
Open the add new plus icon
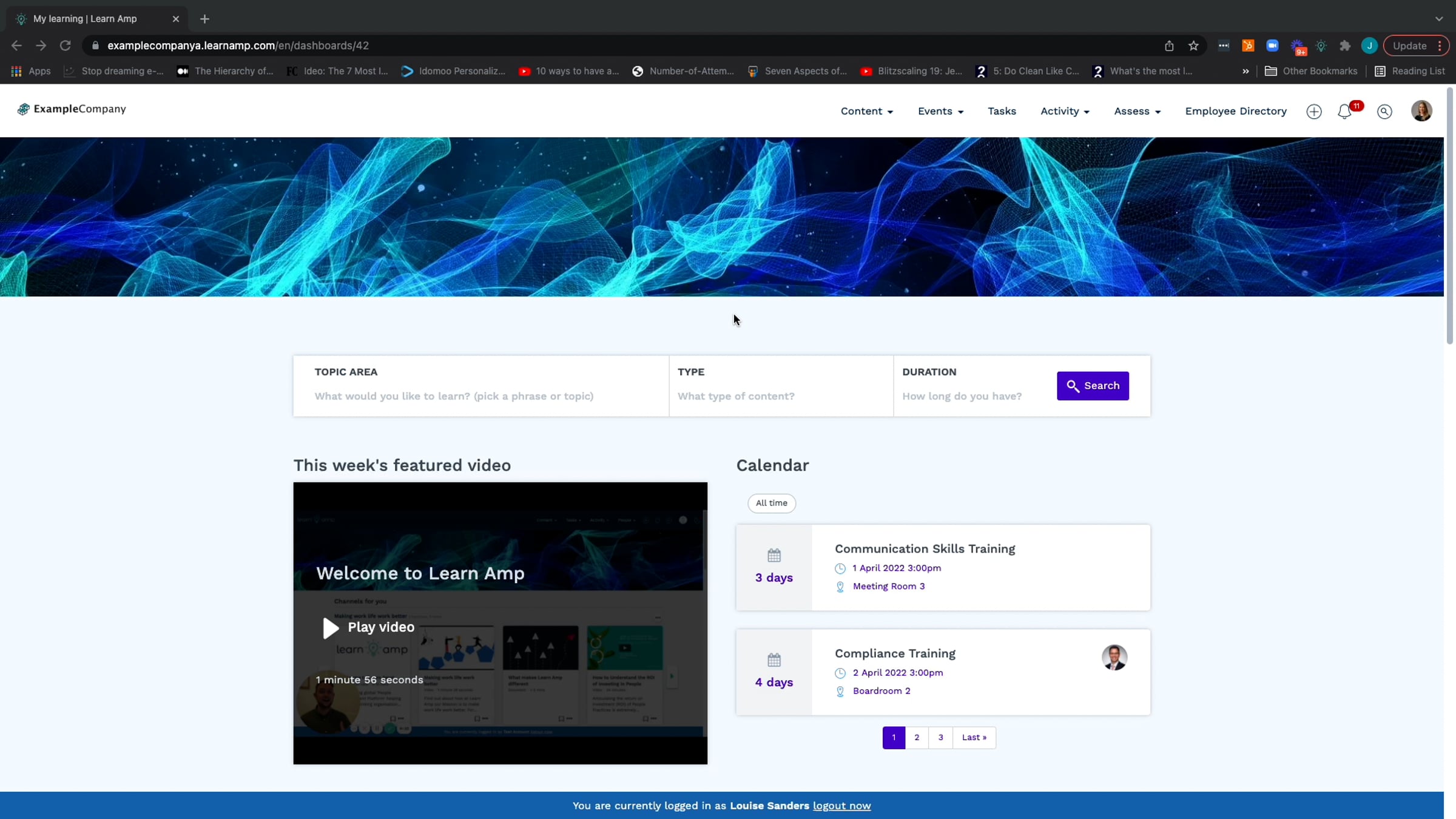[1314, 112]
